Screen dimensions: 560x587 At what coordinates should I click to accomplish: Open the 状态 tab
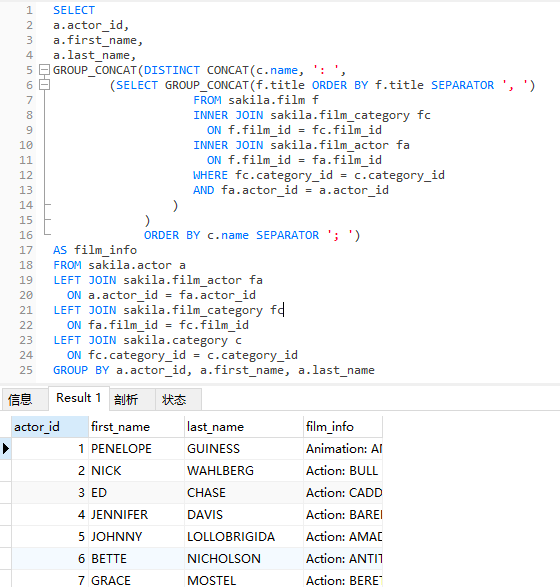click(x=179, y=399)
